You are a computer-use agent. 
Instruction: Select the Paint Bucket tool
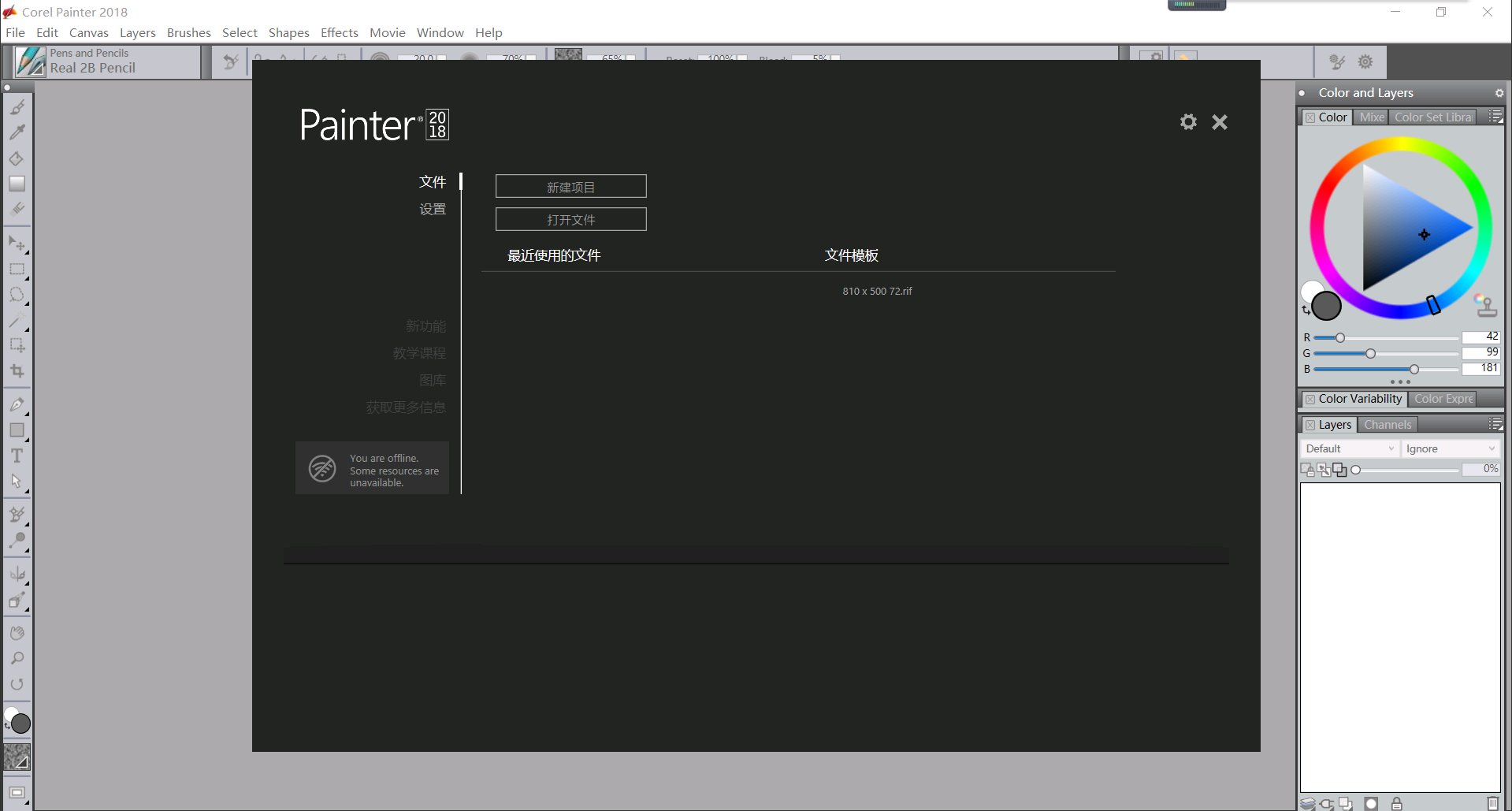coord(17,158)
